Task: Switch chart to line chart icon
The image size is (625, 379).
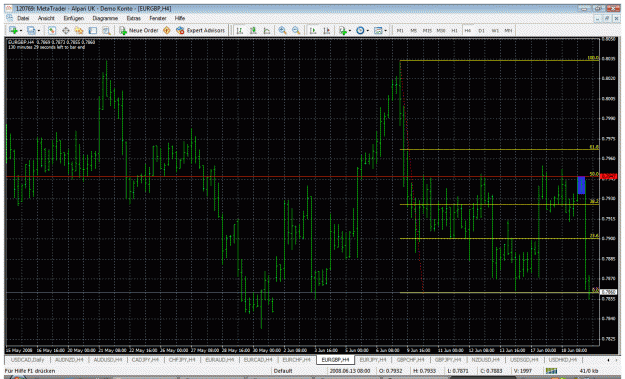Action: tap(267, 30)
